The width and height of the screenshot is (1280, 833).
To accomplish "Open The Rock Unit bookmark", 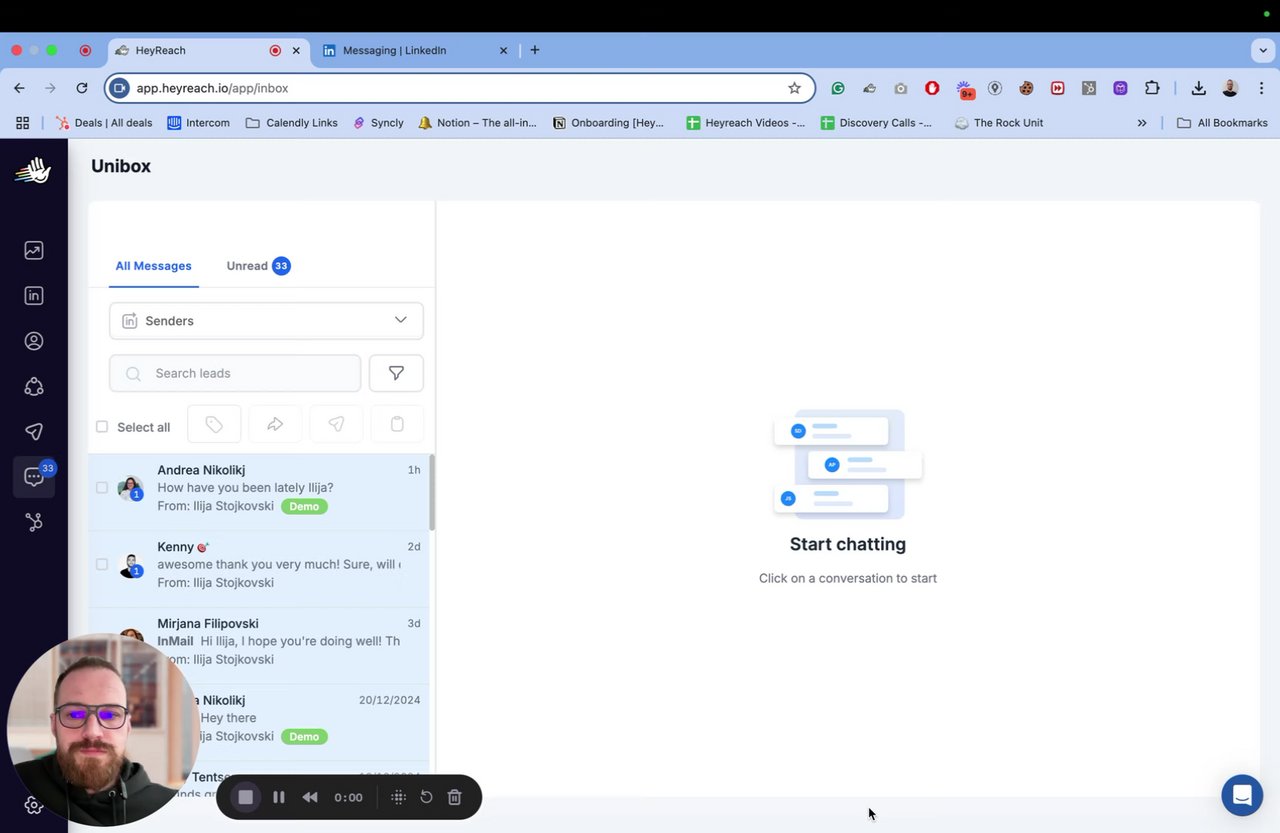I will coord(999,123).
